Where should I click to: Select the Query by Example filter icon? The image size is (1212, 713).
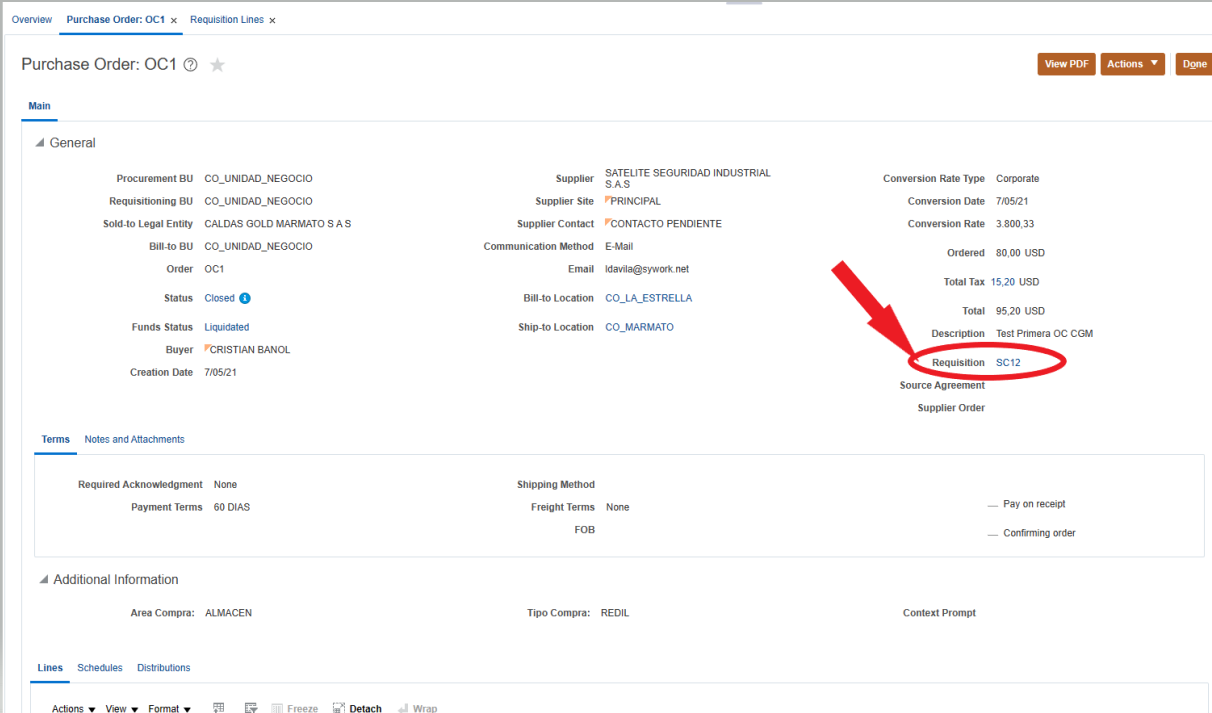pos(251,706)
